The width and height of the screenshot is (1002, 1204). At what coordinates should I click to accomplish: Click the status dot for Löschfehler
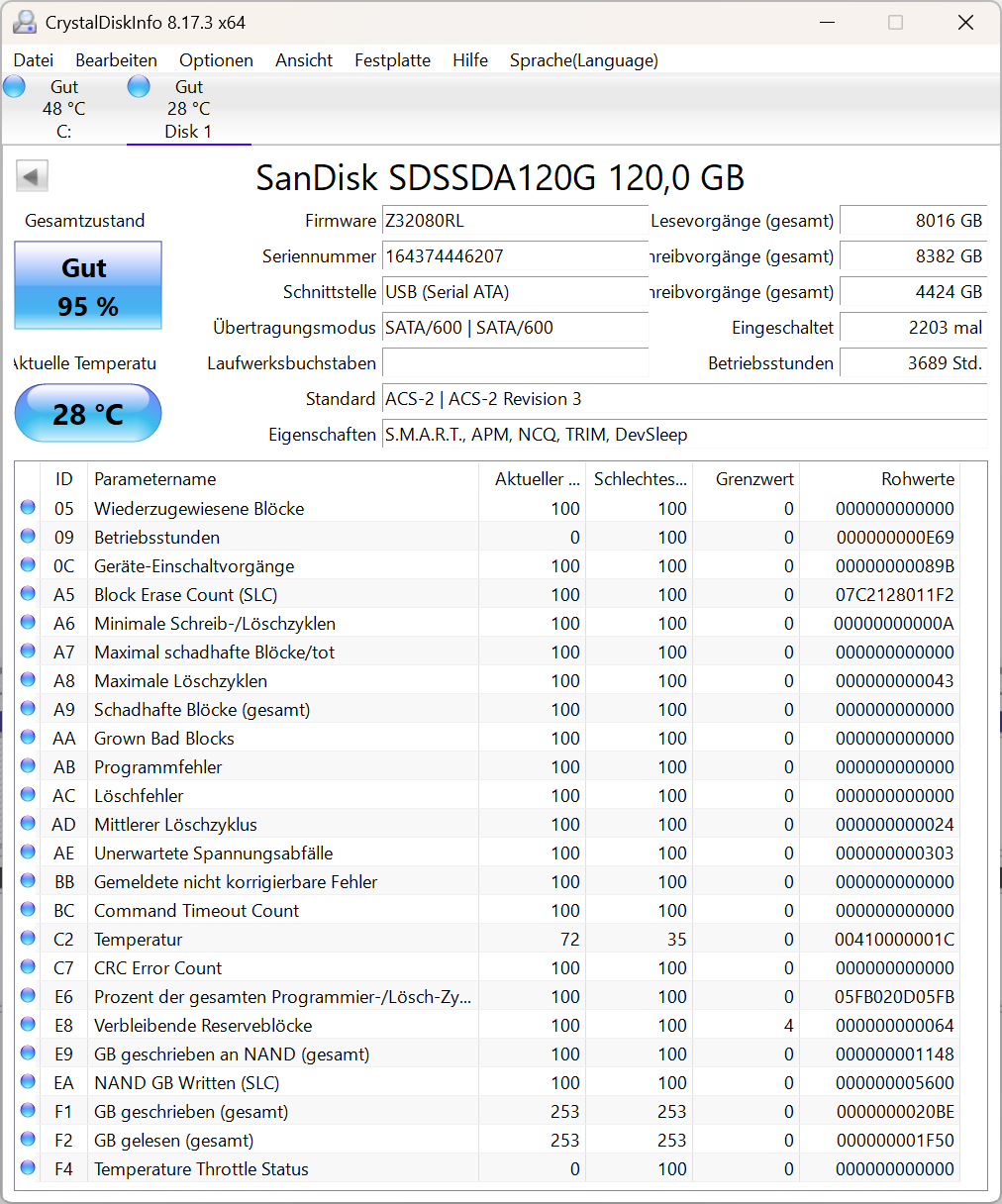pyautogui.click(x=28, y=795)
